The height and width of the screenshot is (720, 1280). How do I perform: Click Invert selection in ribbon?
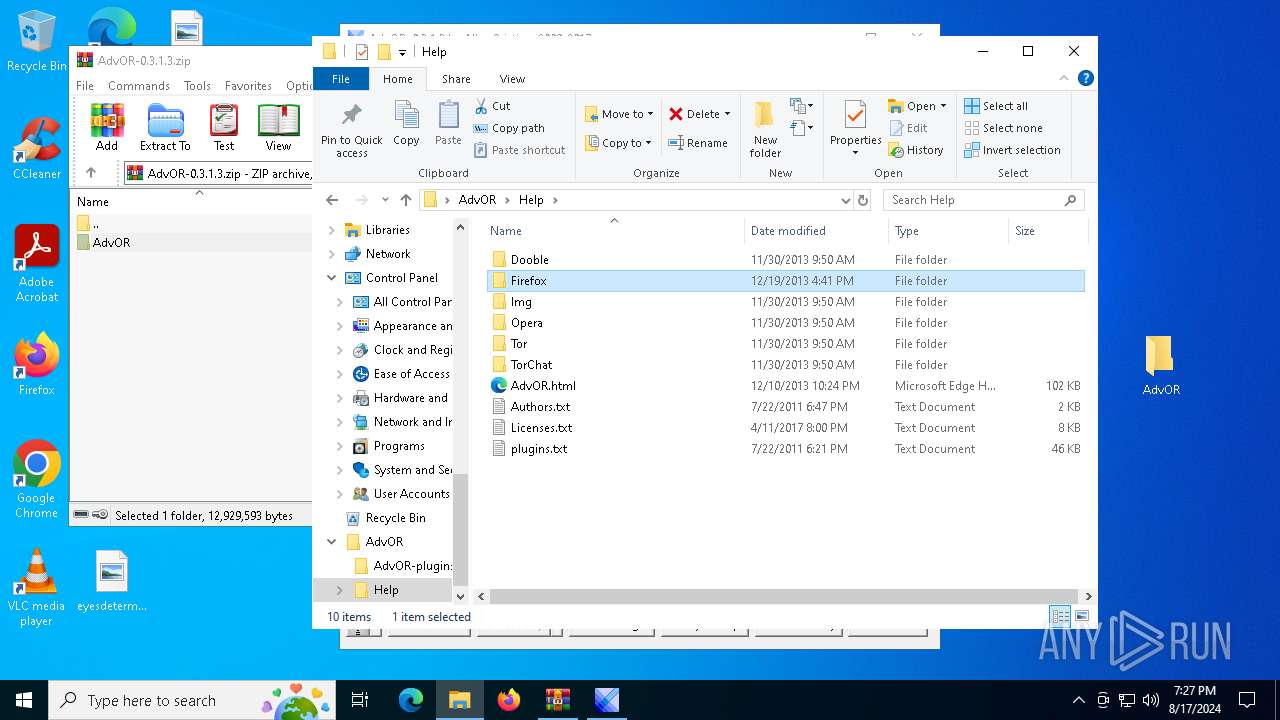pos(1012,150)
